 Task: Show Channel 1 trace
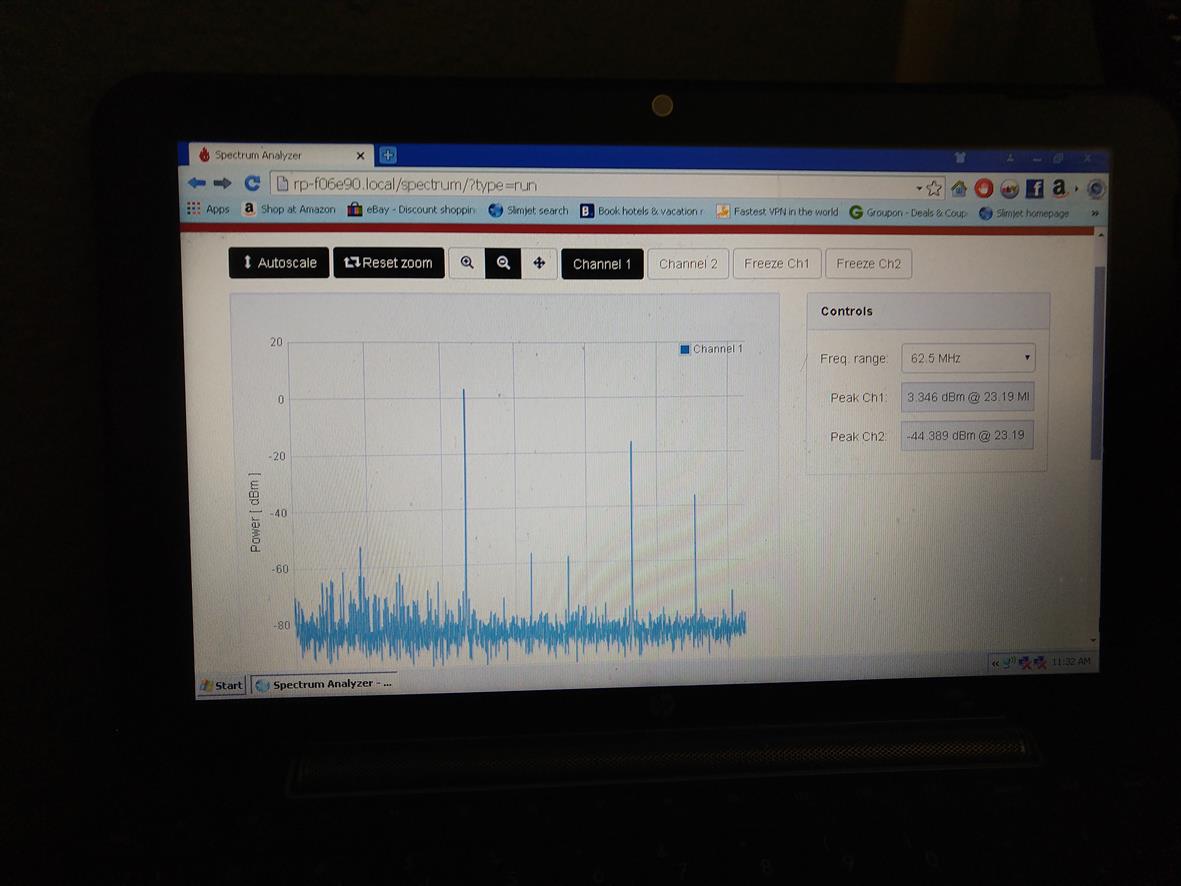click(x=602, y=264)
